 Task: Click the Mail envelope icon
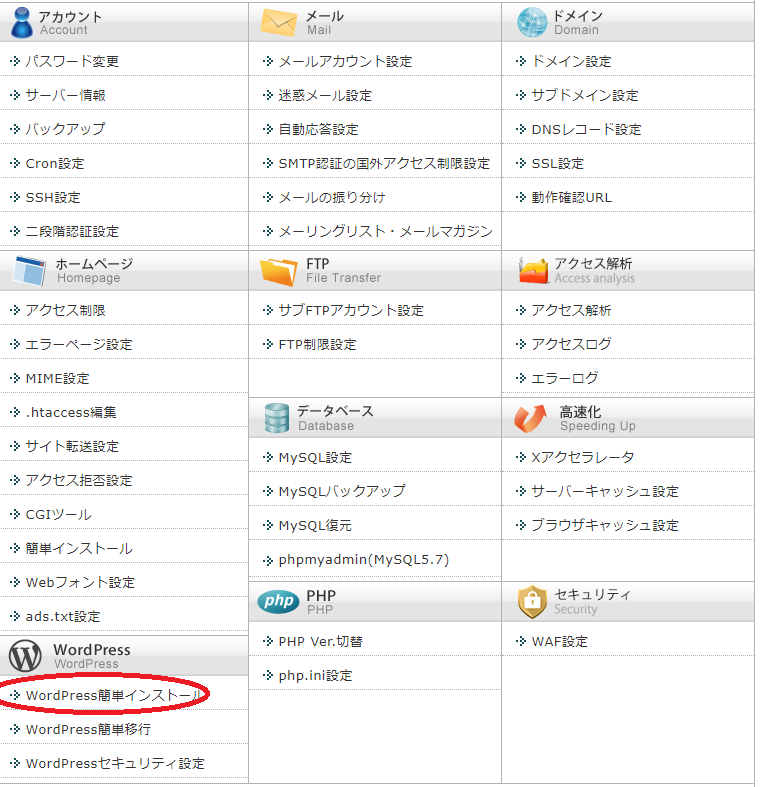pyautogui.click(x=279, y=23)
